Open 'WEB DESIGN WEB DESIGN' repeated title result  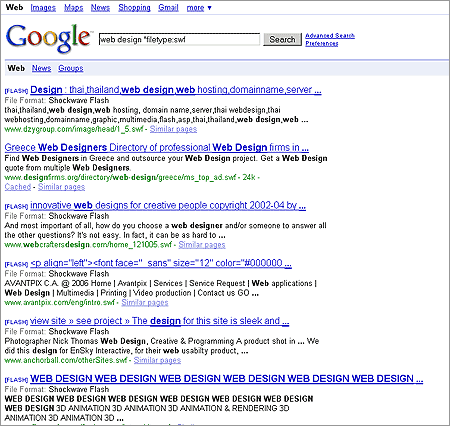227,379
